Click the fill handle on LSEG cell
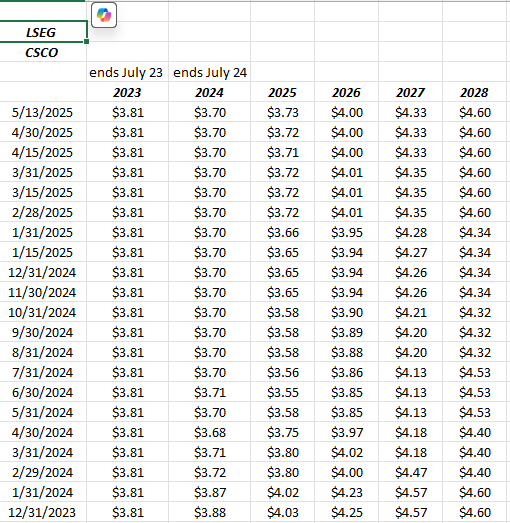This screenshot has width=510, height=523. (x=86, y=42)
